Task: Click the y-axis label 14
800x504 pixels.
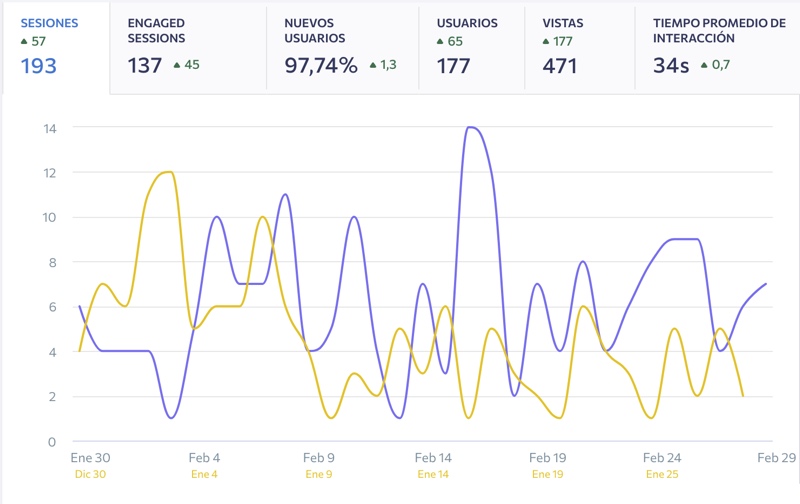Action: (50, 129)
